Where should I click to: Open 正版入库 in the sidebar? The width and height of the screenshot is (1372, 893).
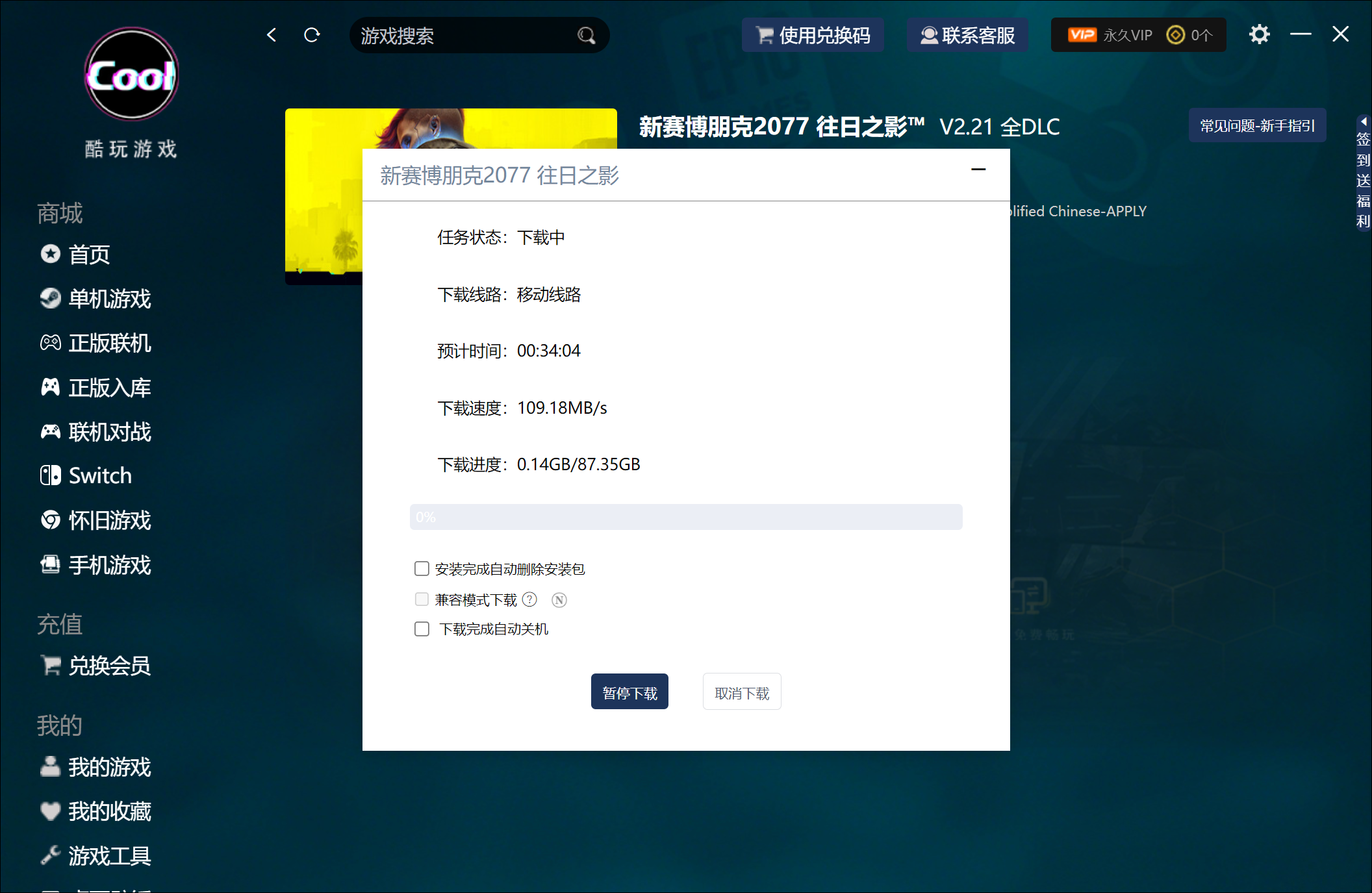tap(95, 388)
